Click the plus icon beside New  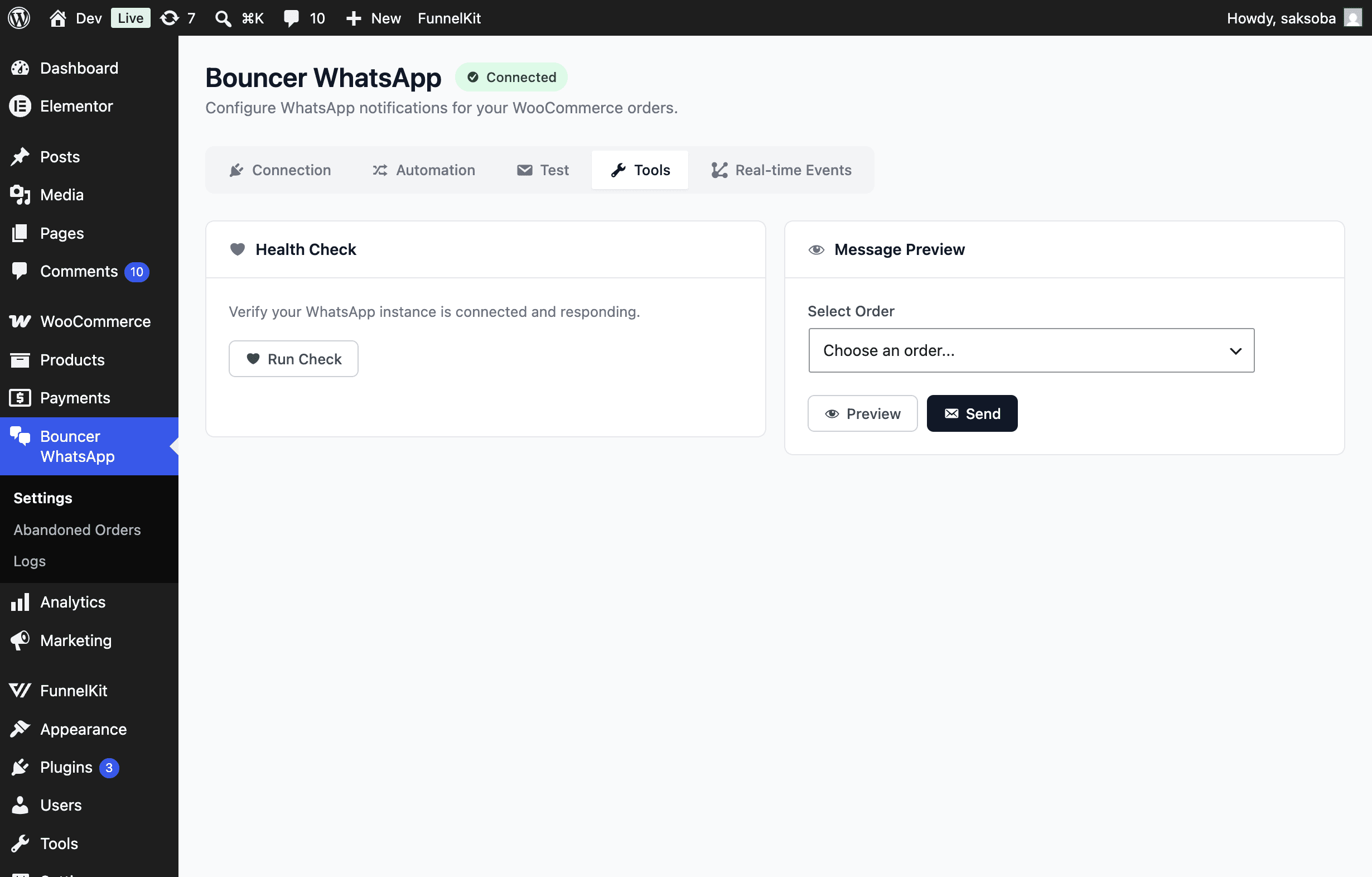pyautogui.click(x=354, y=18)
